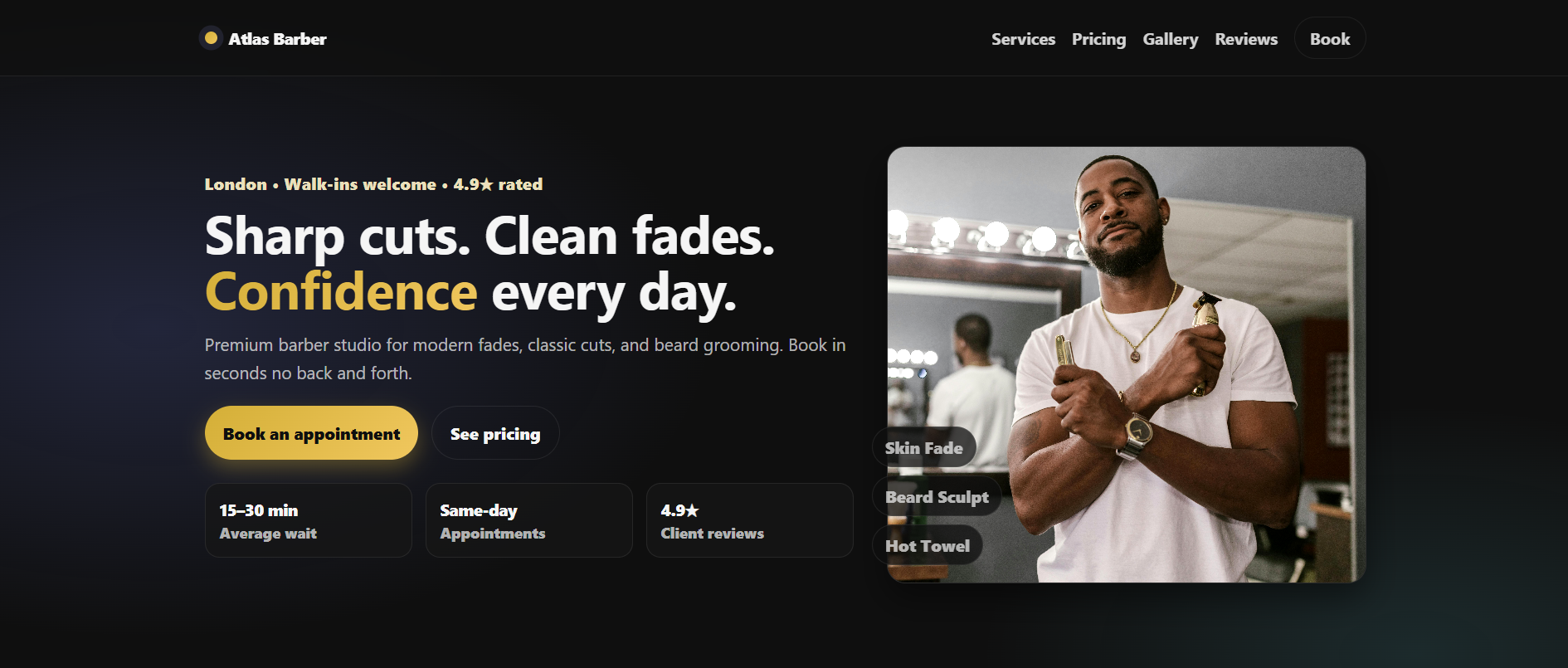
Task: Select the 4.9★ Client reviews card
Action: tap(749, 520)
